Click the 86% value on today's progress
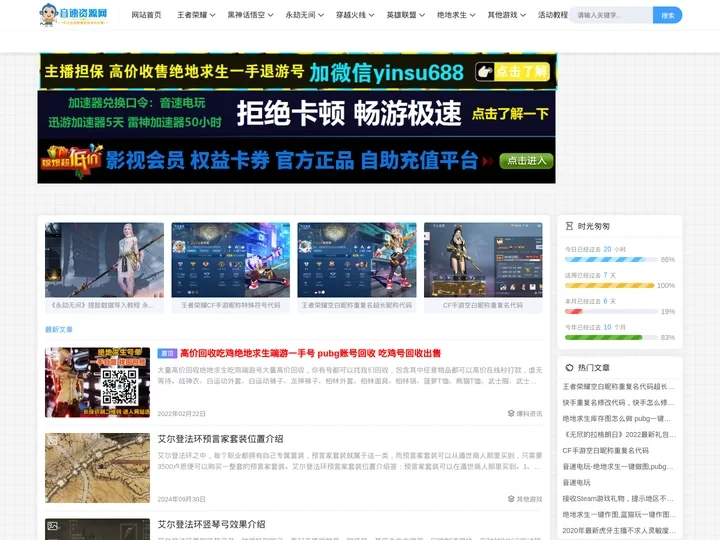 click(668, 259)
